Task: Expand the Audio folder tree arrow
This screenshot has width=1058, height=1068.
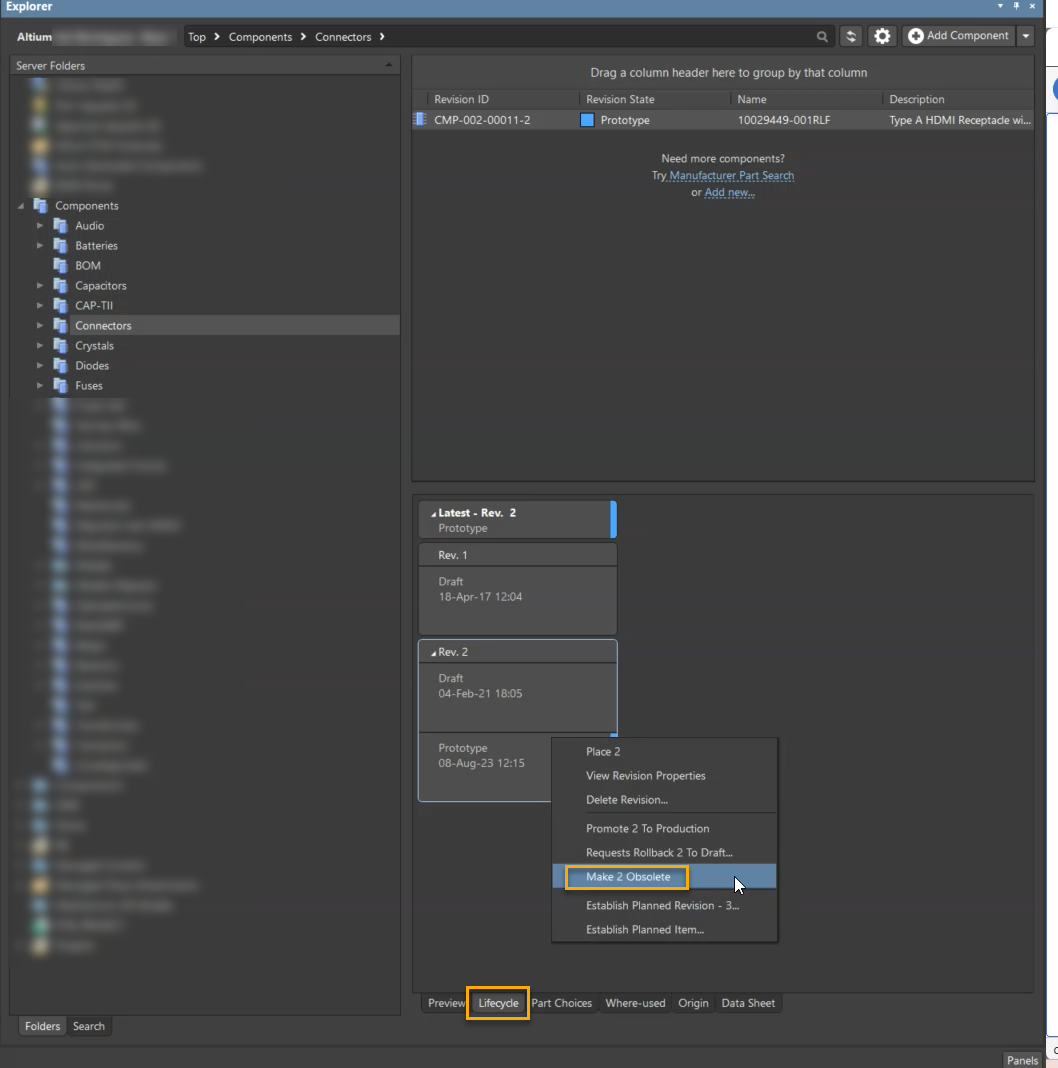Action: (40, 226)
